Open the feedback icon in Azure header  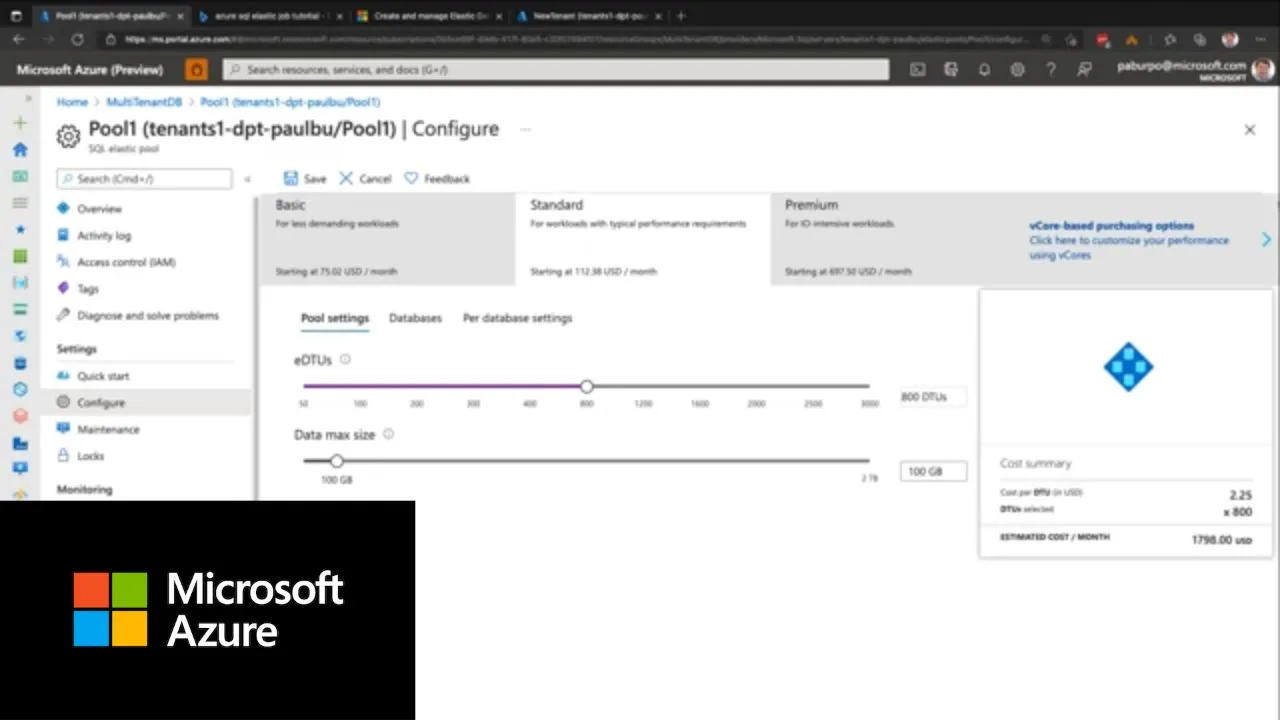coord(1084,70)
